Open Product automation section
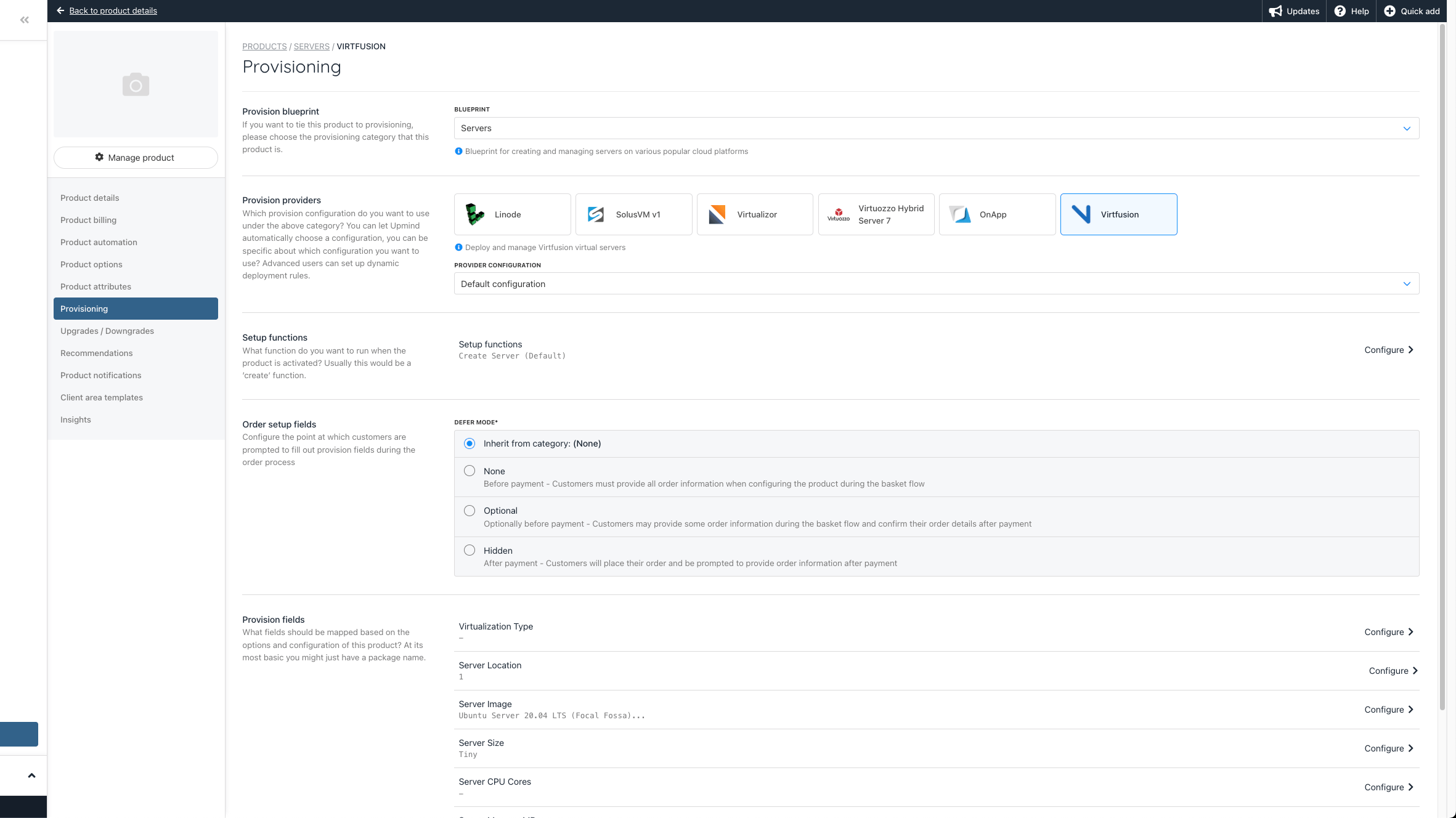Viewport: 1456px width, 818px height. 136,242
